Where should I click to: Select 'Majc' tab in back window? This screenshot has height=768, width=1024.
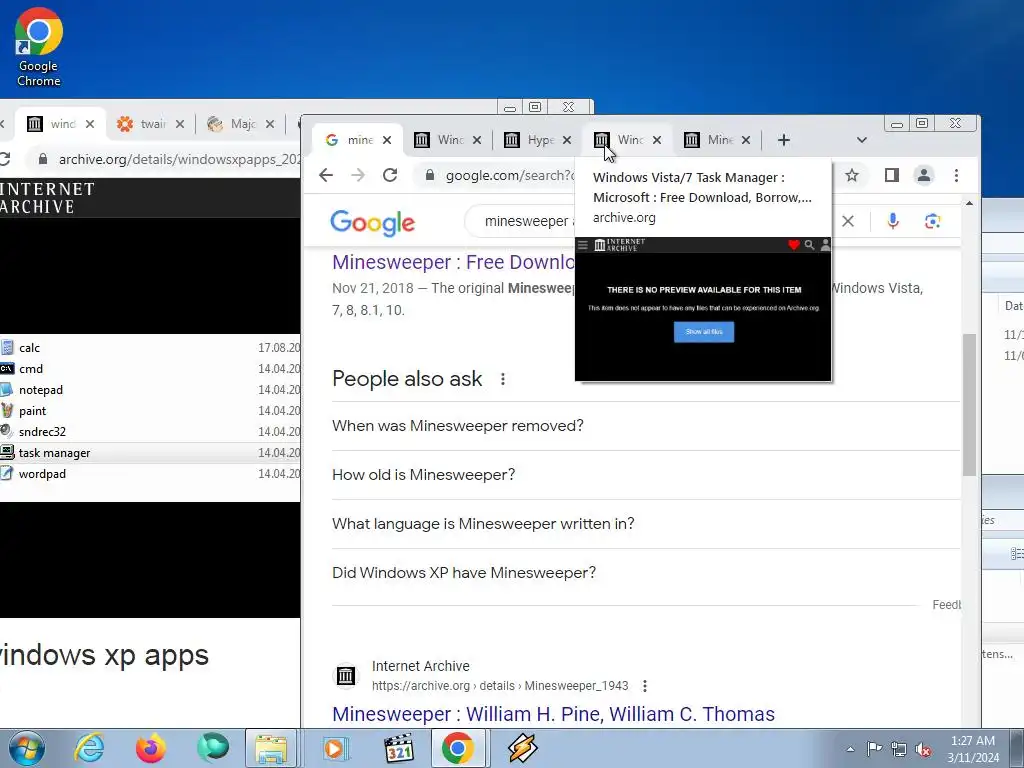point(240,123)
